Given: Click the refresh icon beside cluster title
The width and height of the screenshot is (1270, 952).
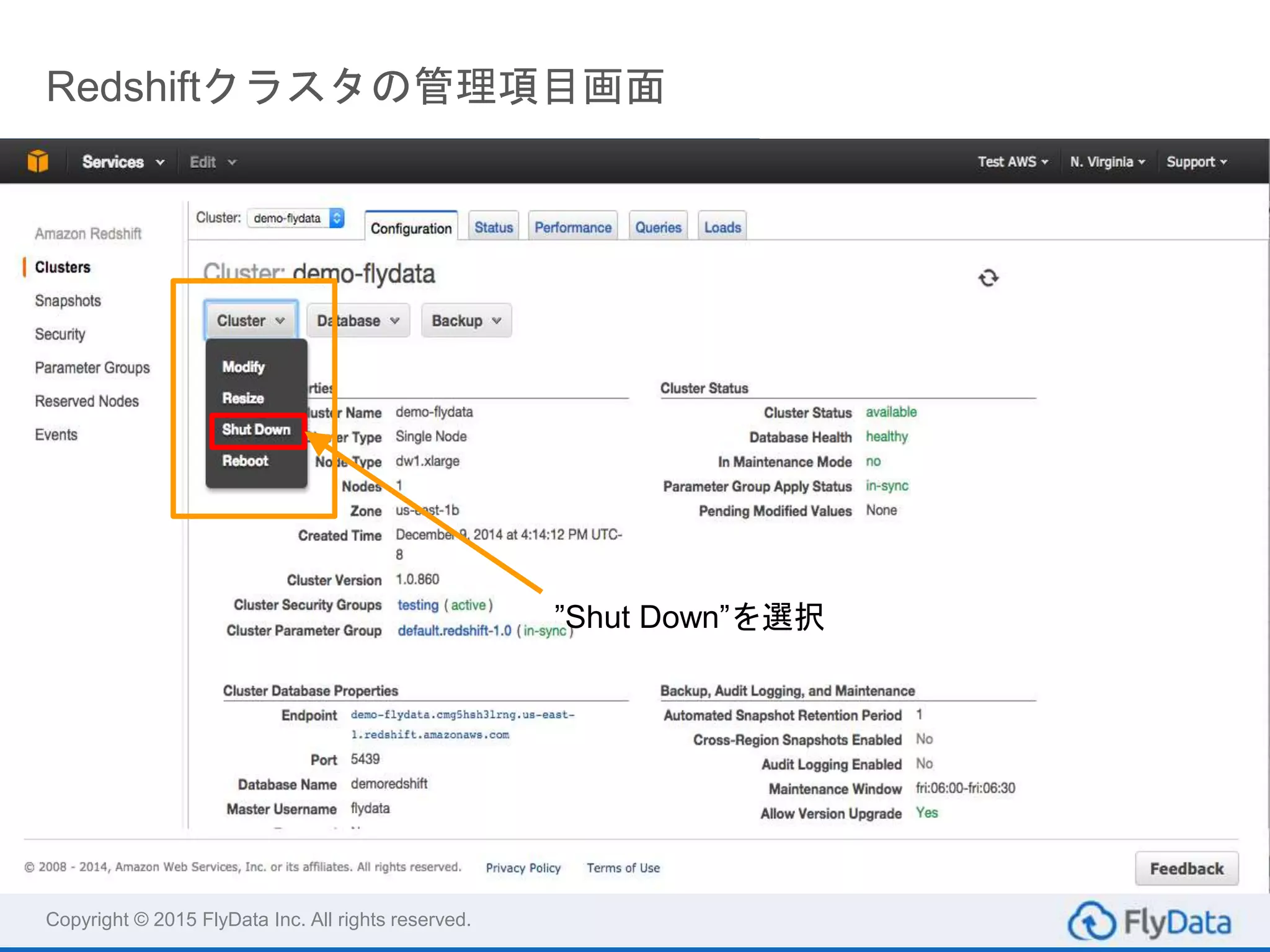Looking at the screenshot, I should click(988, 278).
